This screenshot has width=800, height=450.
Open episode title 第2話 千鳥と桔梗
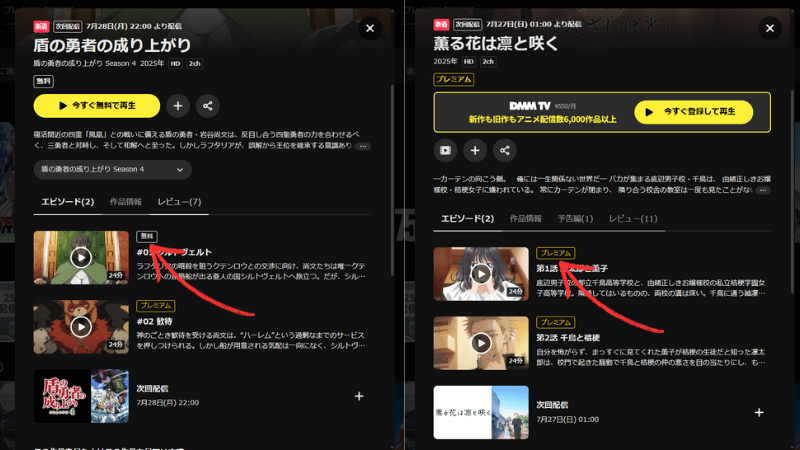pos(568,338)
